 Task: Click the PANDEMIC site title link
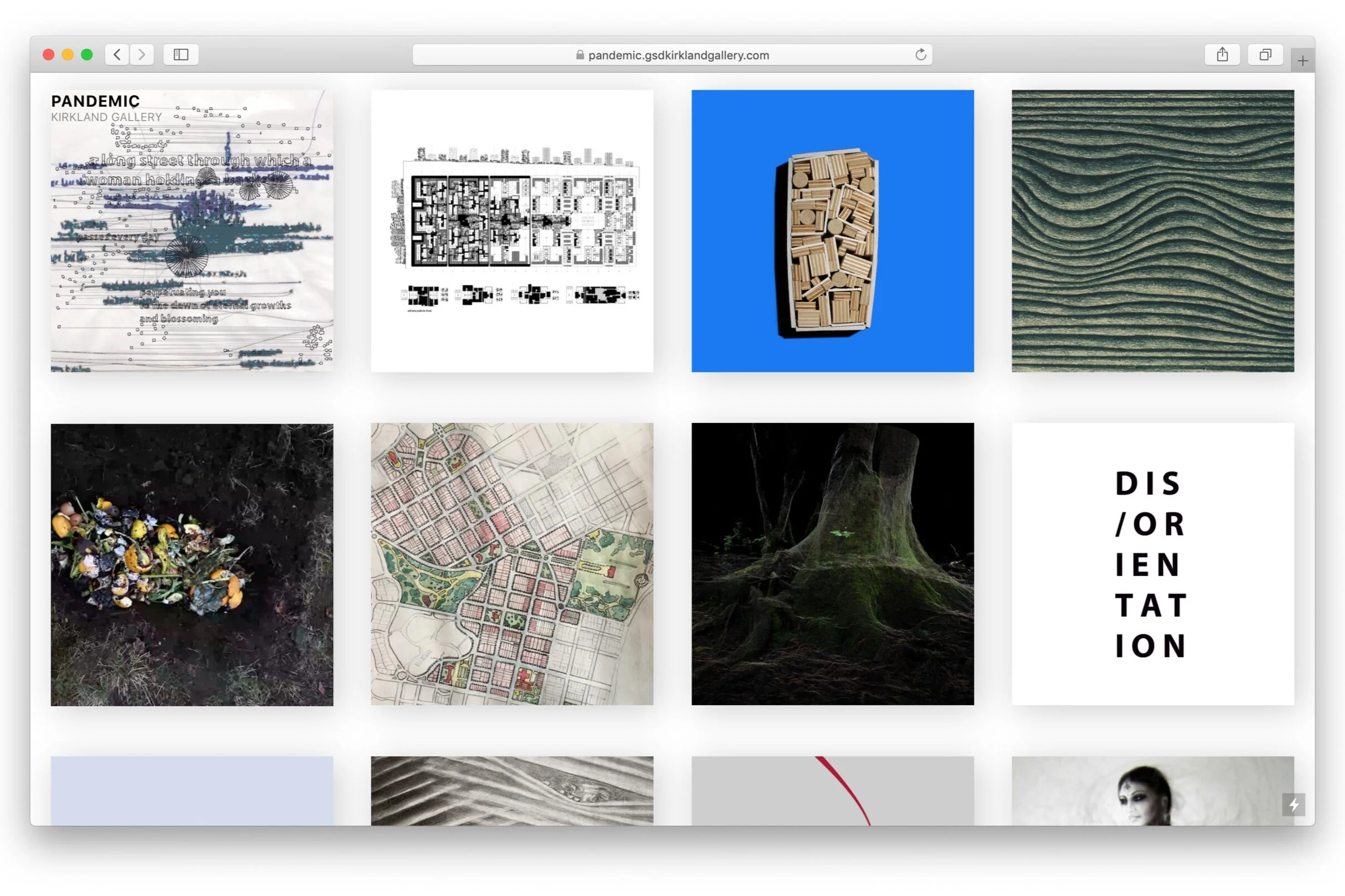95,101
